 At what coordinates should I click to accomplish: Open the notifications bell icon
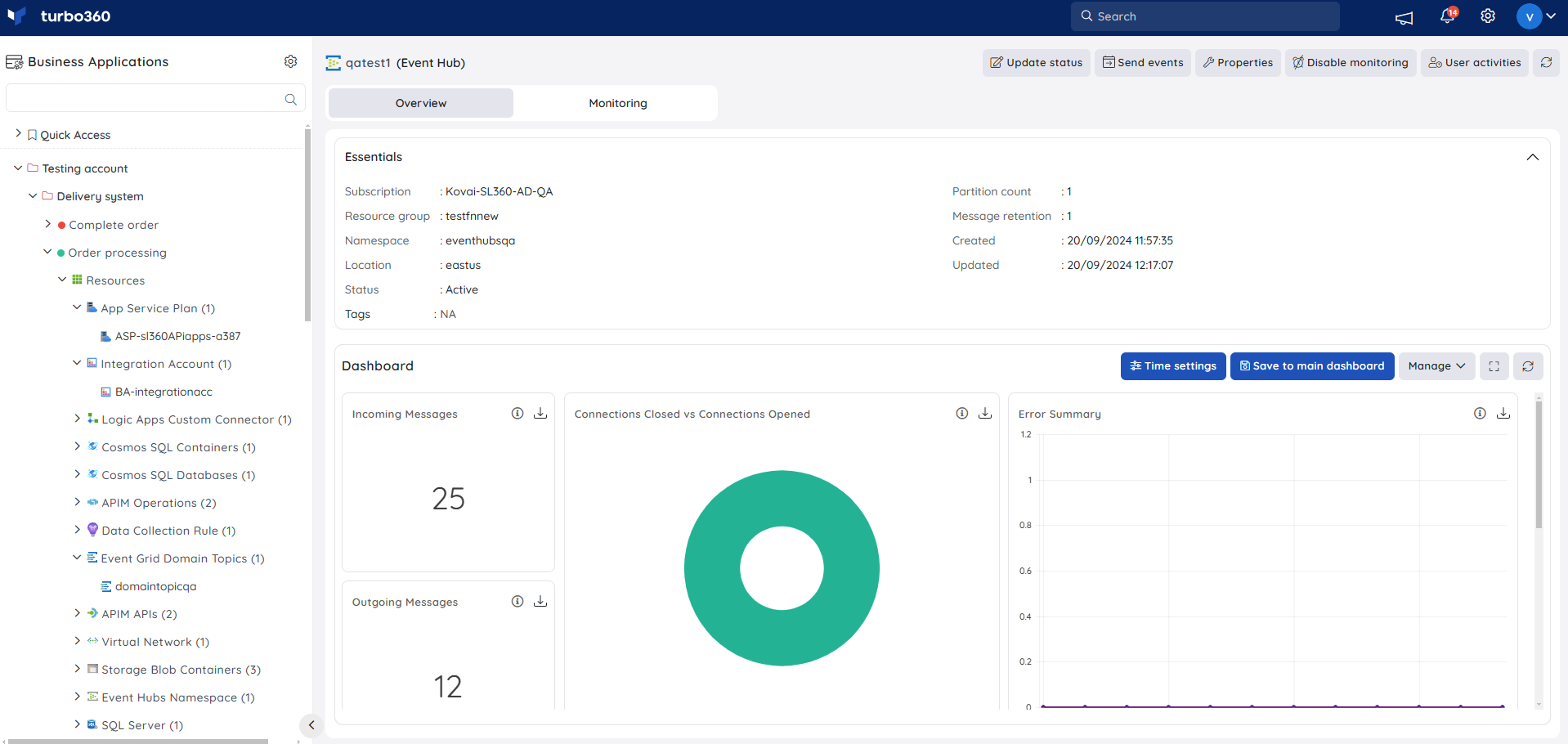pyautogui.click(x=1448, y=16)
